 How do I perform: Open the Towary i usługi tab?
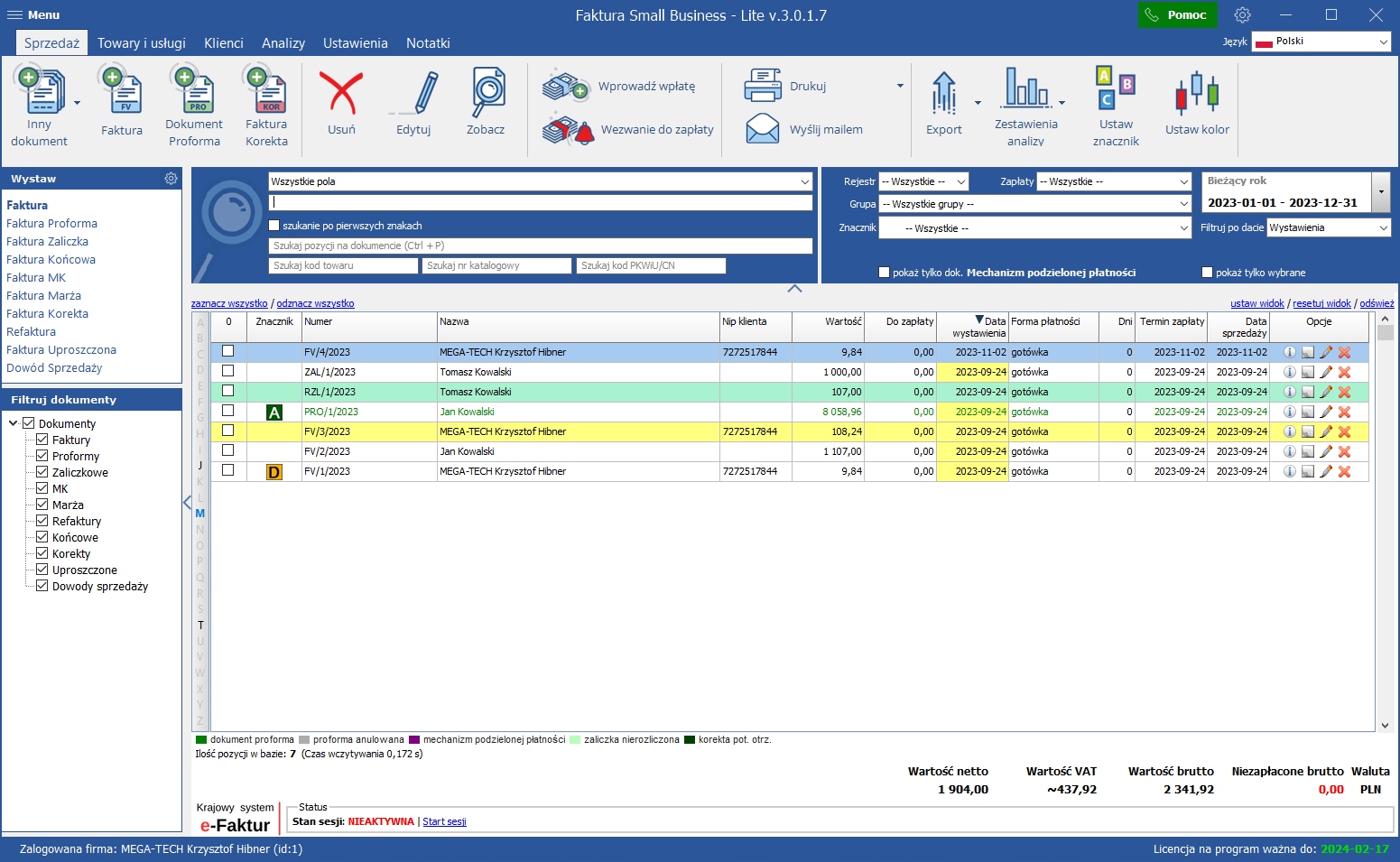(142, 43)
